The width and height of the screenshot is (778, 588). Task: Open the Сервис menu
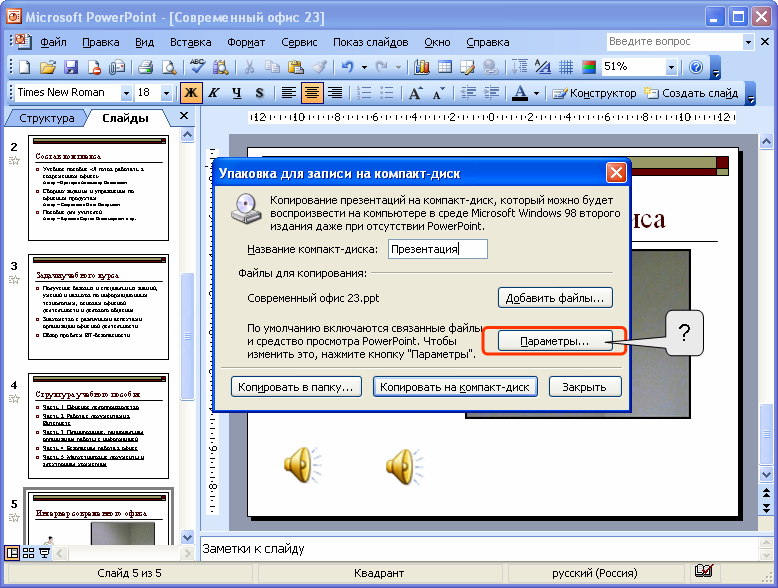coord(299,42)
